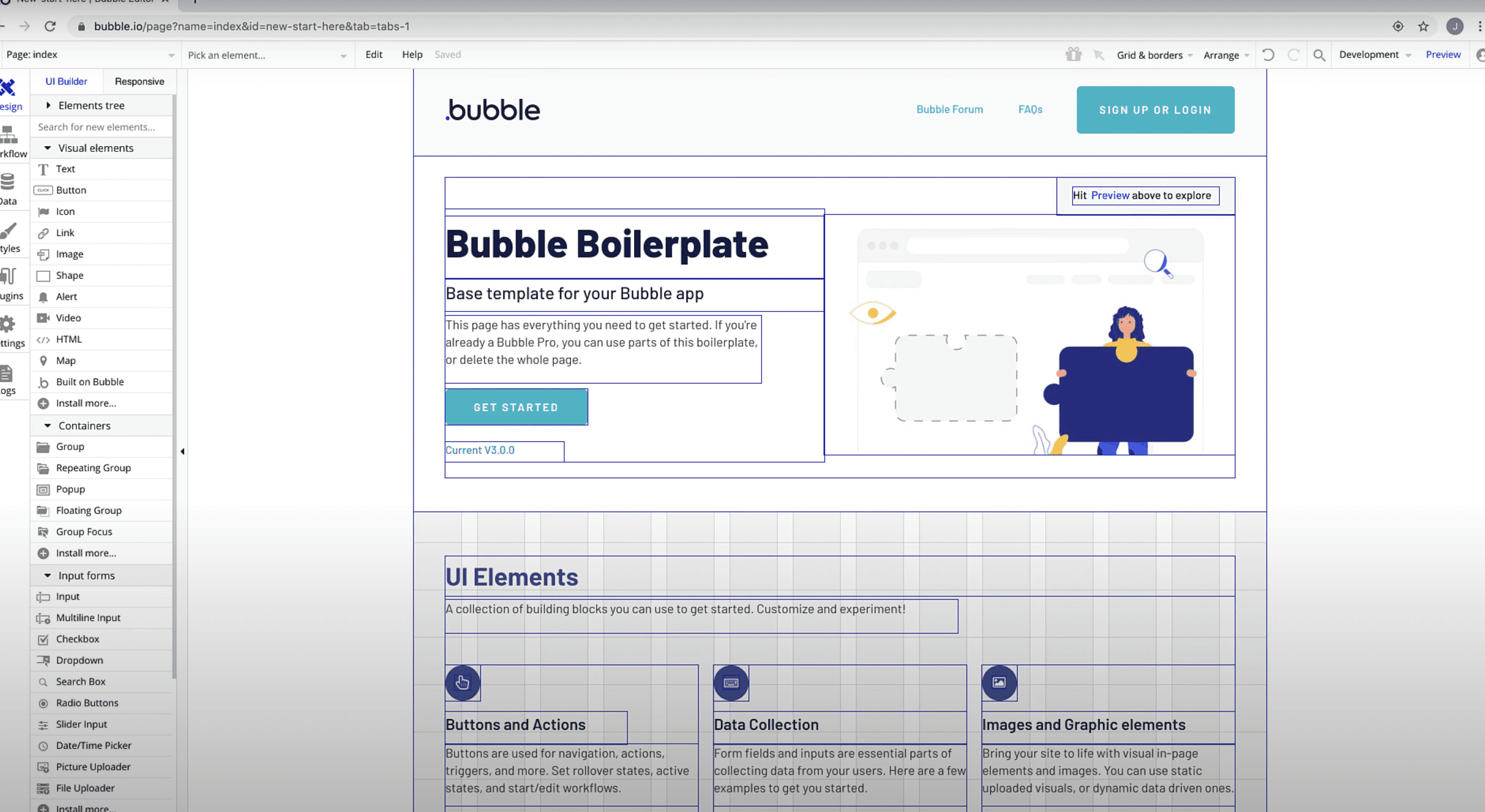Click the undo arrow icon
The width and height of the screenshot is (1485, 812).
pos(1268,55)
